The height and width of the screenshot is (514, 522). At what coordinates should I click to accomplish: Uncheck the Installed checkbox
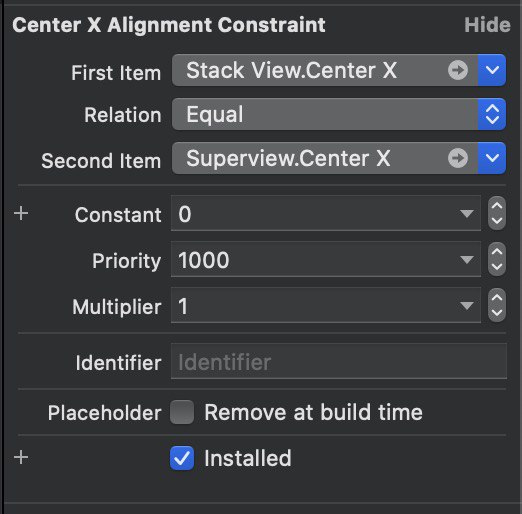pos(182,458)
